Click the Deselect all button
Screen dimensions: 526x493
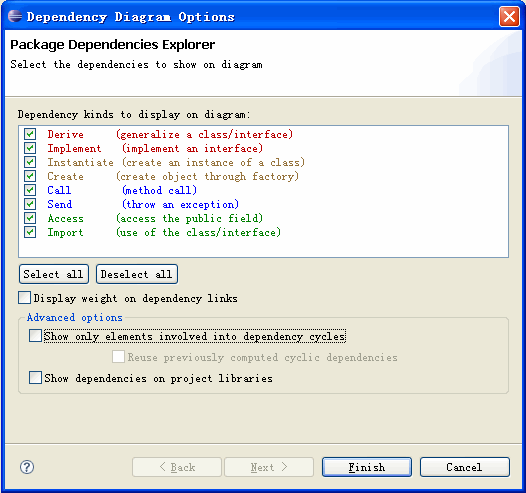[x=137, y=274]
